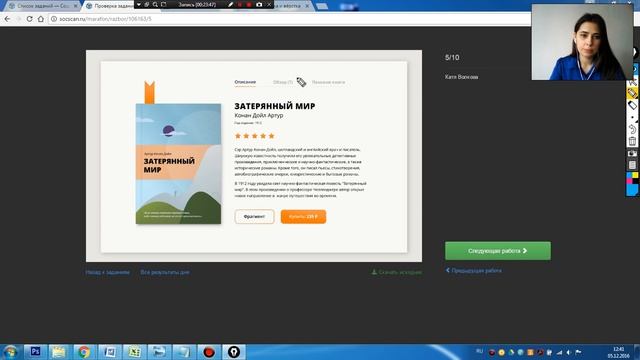
Task: Open the browser home page icon
Action: (41, 19)
